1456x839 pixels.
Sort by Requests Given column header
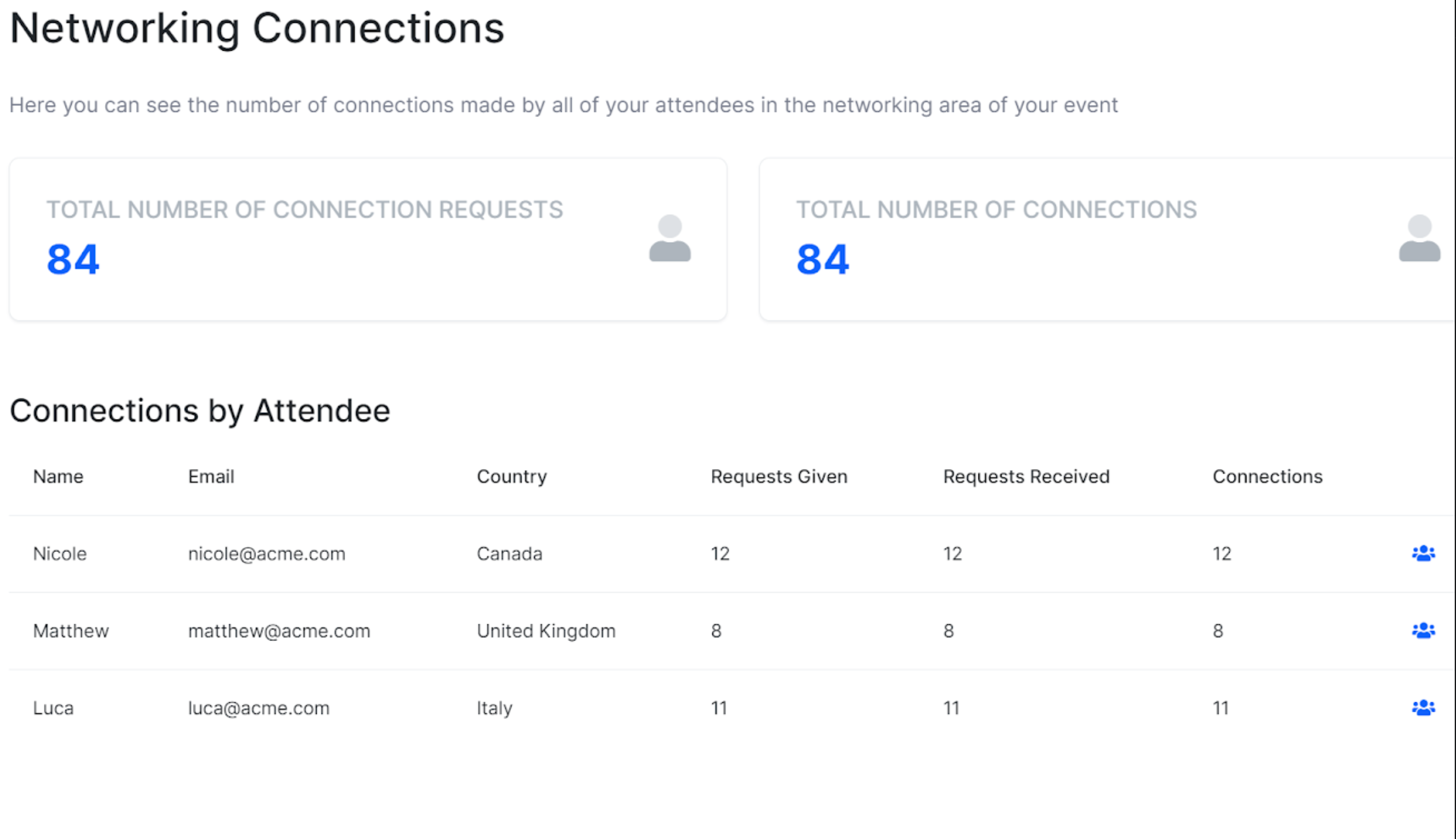tap(779, 476)
